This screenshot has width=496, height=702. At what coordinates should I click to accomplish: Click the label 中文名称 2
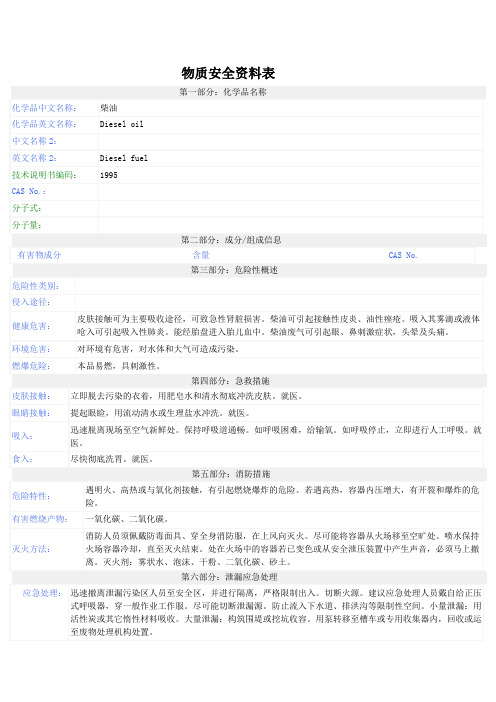coord(34,141)
